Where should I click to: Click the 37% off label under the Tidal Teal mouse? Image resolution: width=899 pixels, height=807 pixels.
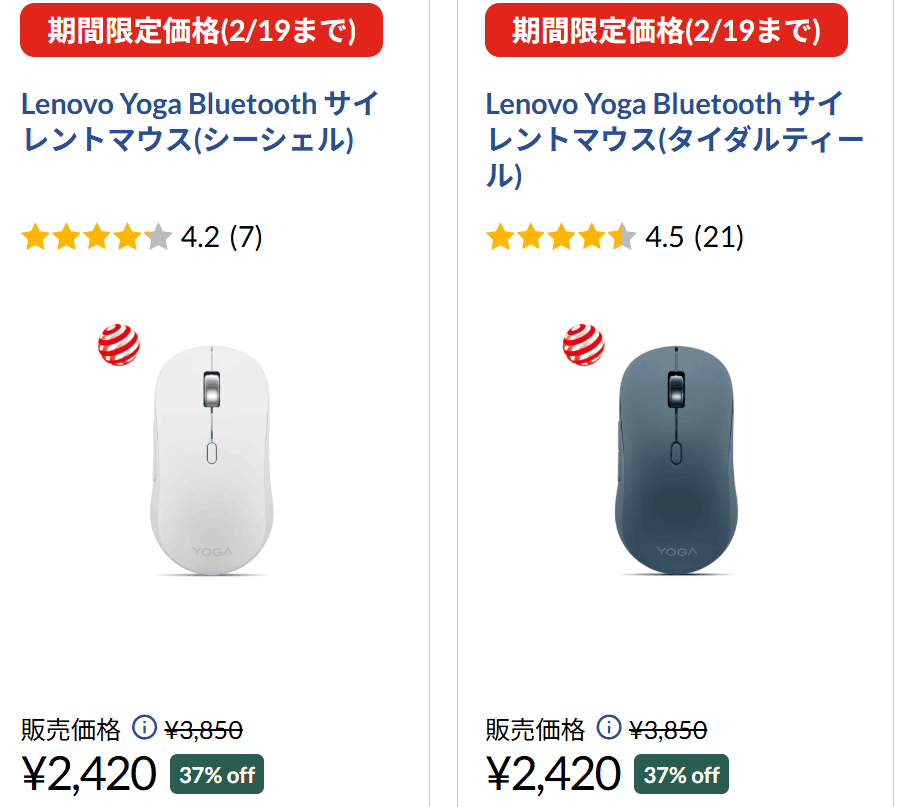point(680,775)
